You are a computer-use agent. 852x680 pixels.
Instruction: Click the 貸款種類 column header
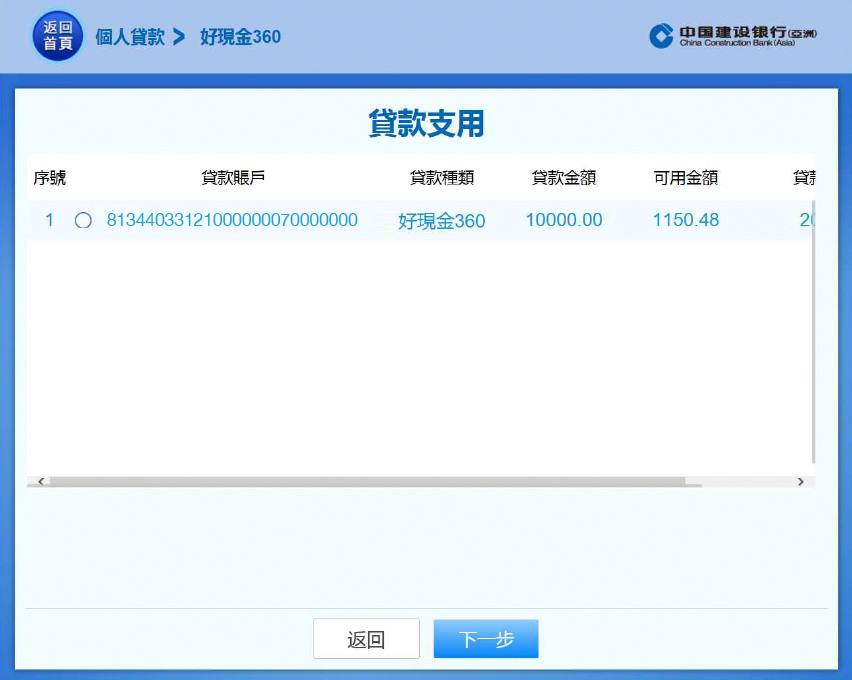tap(442, 178)
